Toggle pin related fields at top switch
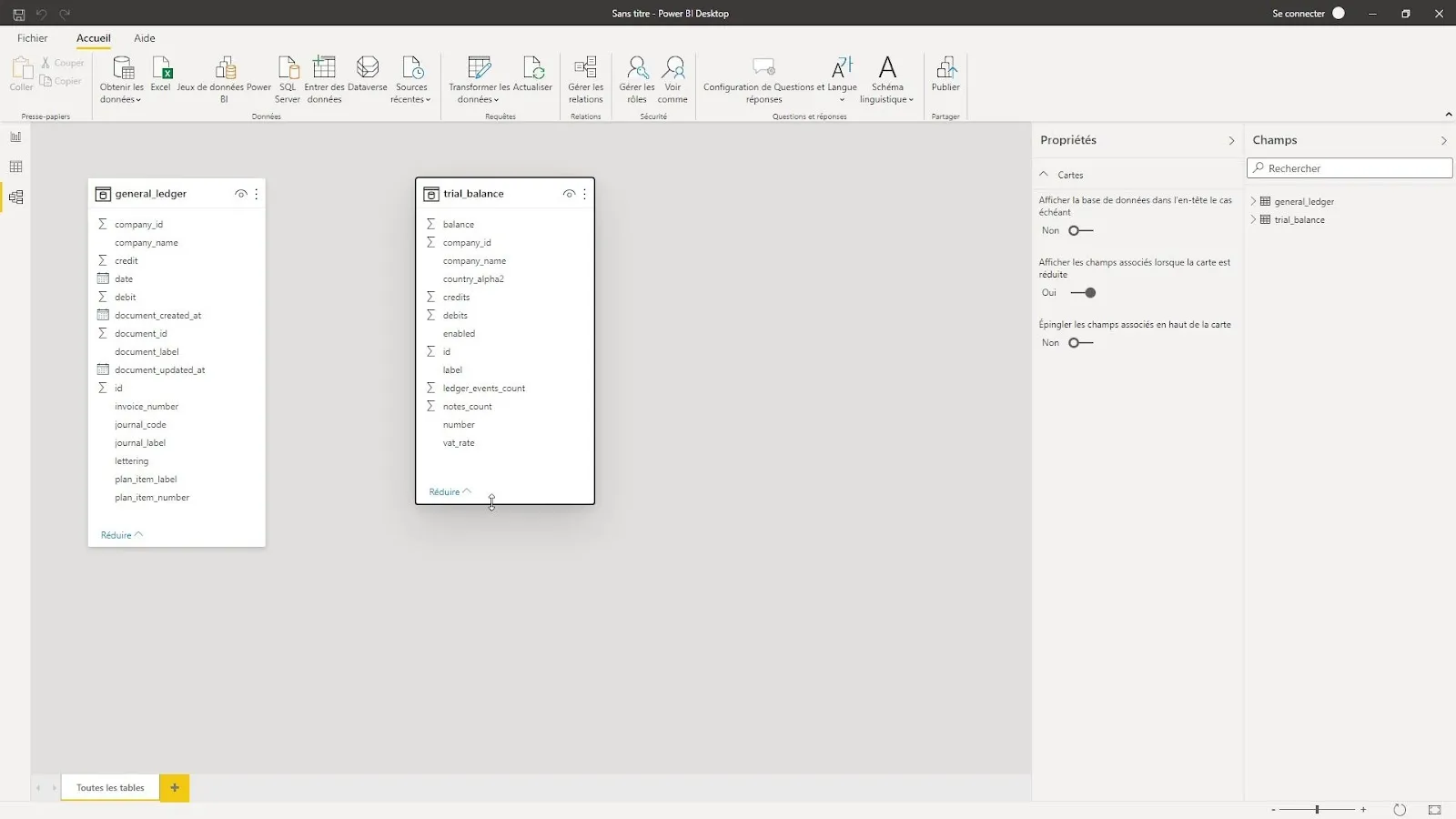This screenshot has height=819, width=1456. [x=1080, y=343]
